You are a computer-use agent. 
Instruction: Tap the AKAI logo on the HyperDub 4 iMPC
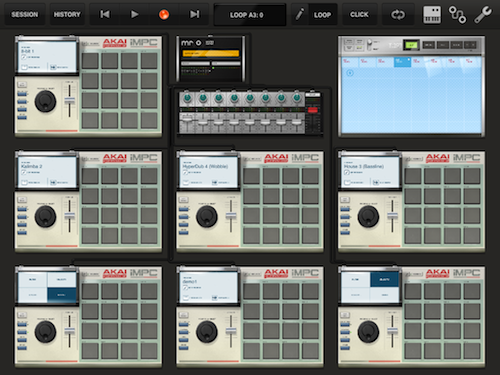pos(276,157)
